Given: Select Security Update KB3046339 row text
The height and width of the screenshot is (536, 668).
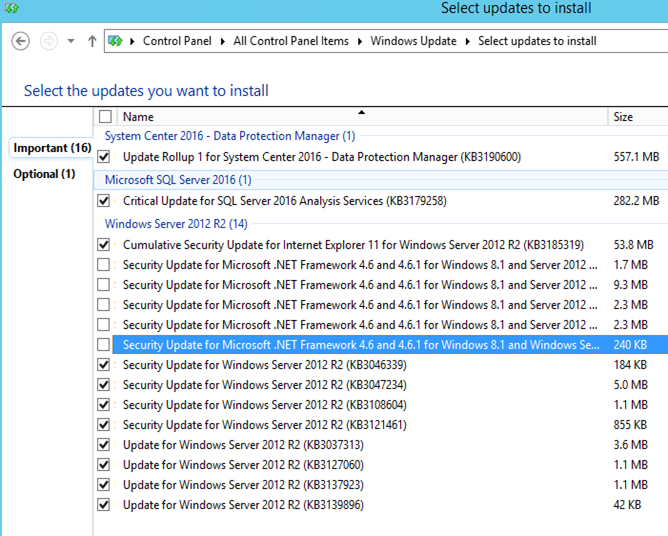Looking at the screenshot, I should pos(265,365).
